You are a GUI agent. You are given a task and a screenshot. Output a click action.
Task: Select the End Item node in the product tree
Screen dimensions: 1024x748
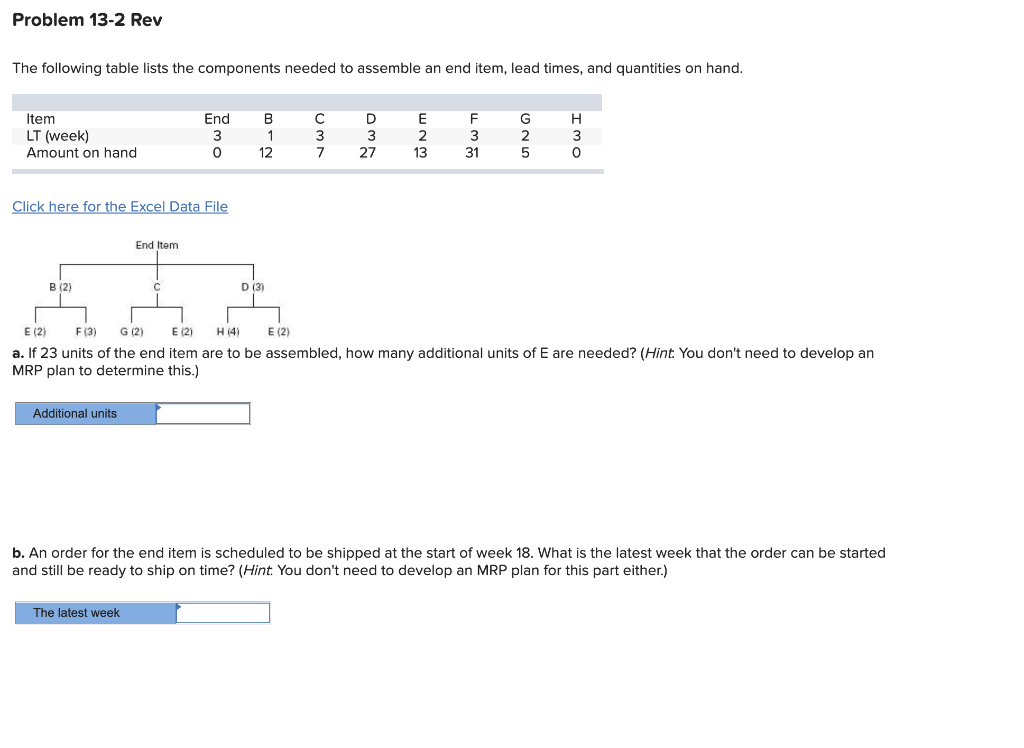[x=157, y=245]
